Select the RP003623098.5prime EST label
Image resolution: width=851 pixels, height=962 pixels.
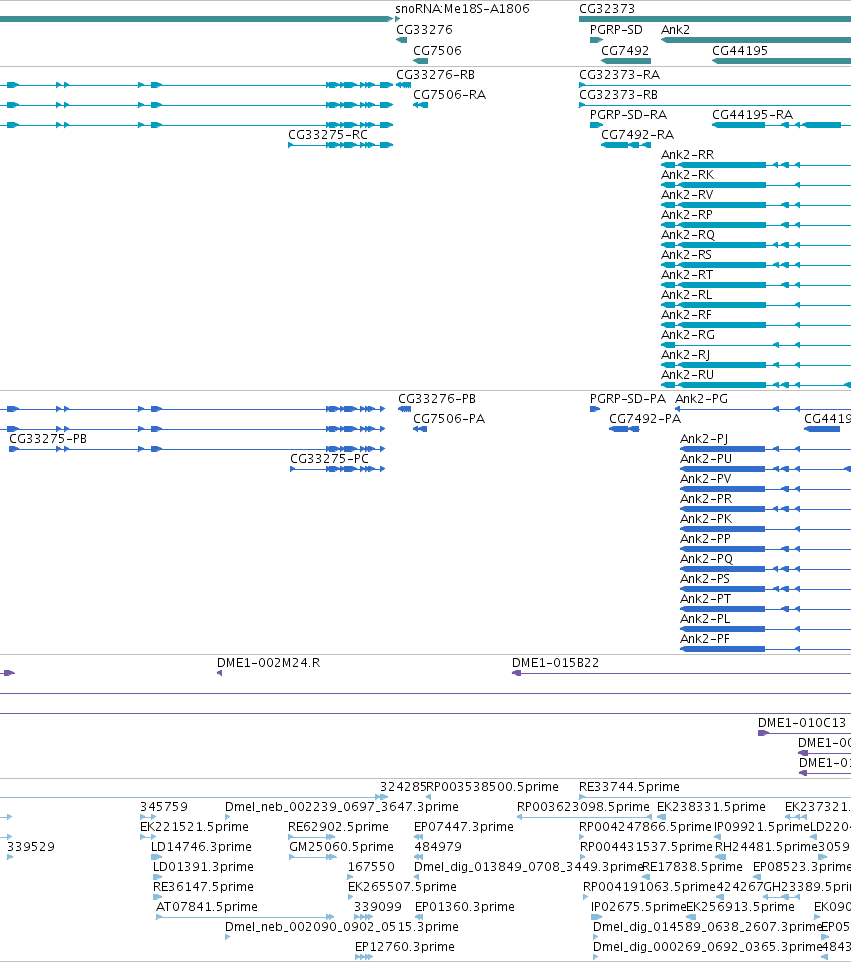pos(583,807)
